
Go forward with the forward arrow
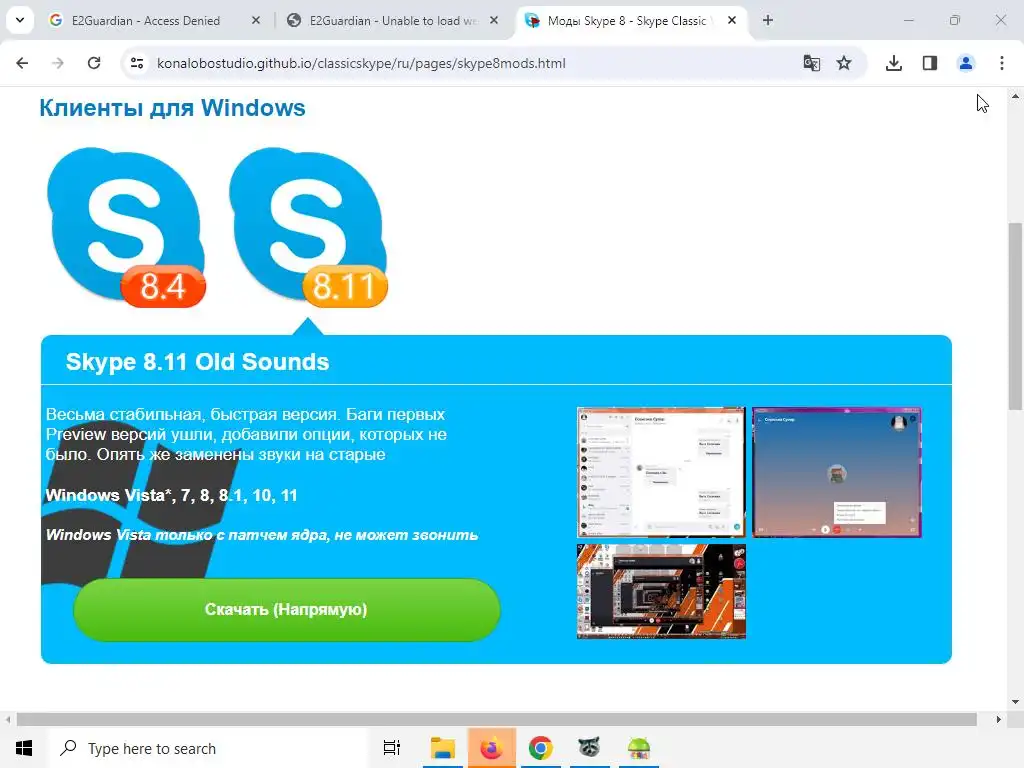pos(58,63)
